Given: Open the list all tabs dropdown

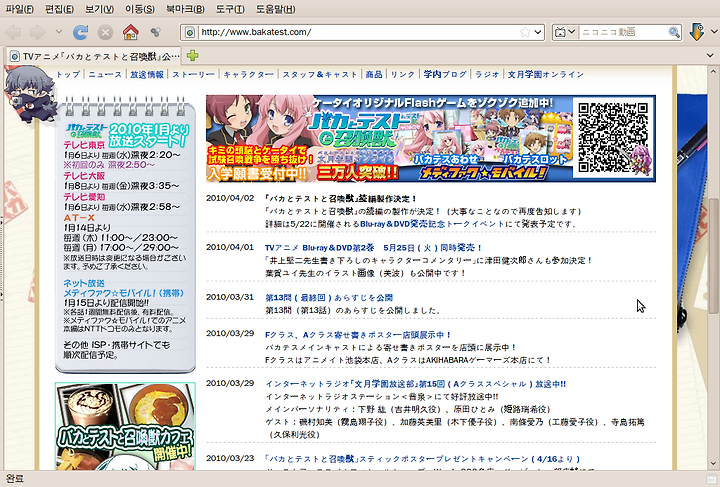Looking at the screenshot, I should (x=710, y=56).
